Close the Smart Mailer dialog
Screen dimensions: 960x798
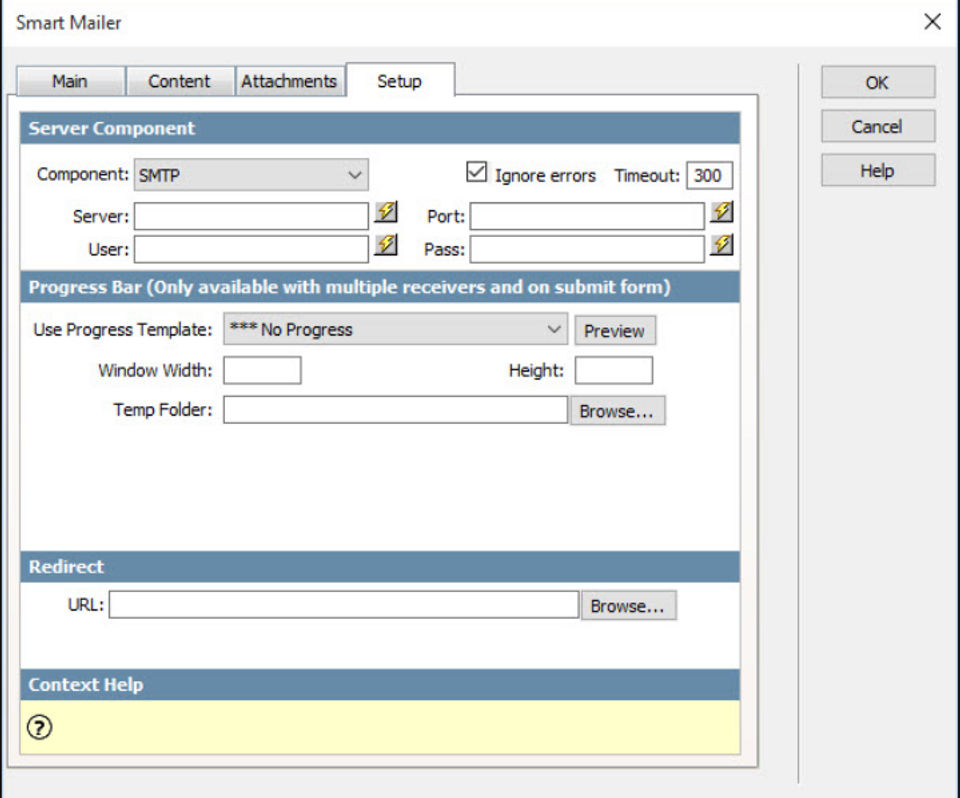pyautogui.click(x=932, y=22)
